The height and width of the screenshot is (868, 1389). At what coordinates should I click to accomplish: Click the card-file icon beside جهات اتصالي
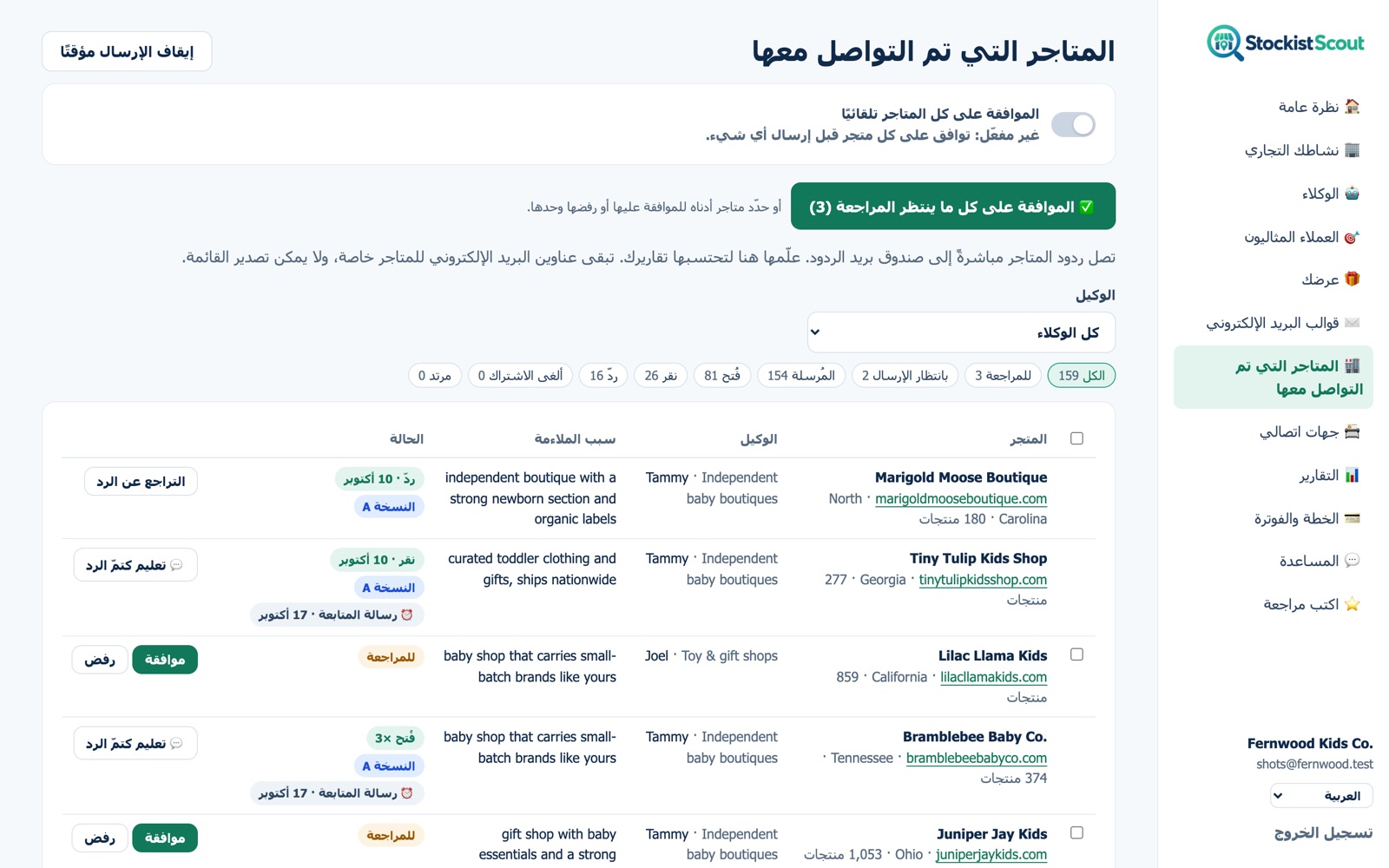point(1352,431)
